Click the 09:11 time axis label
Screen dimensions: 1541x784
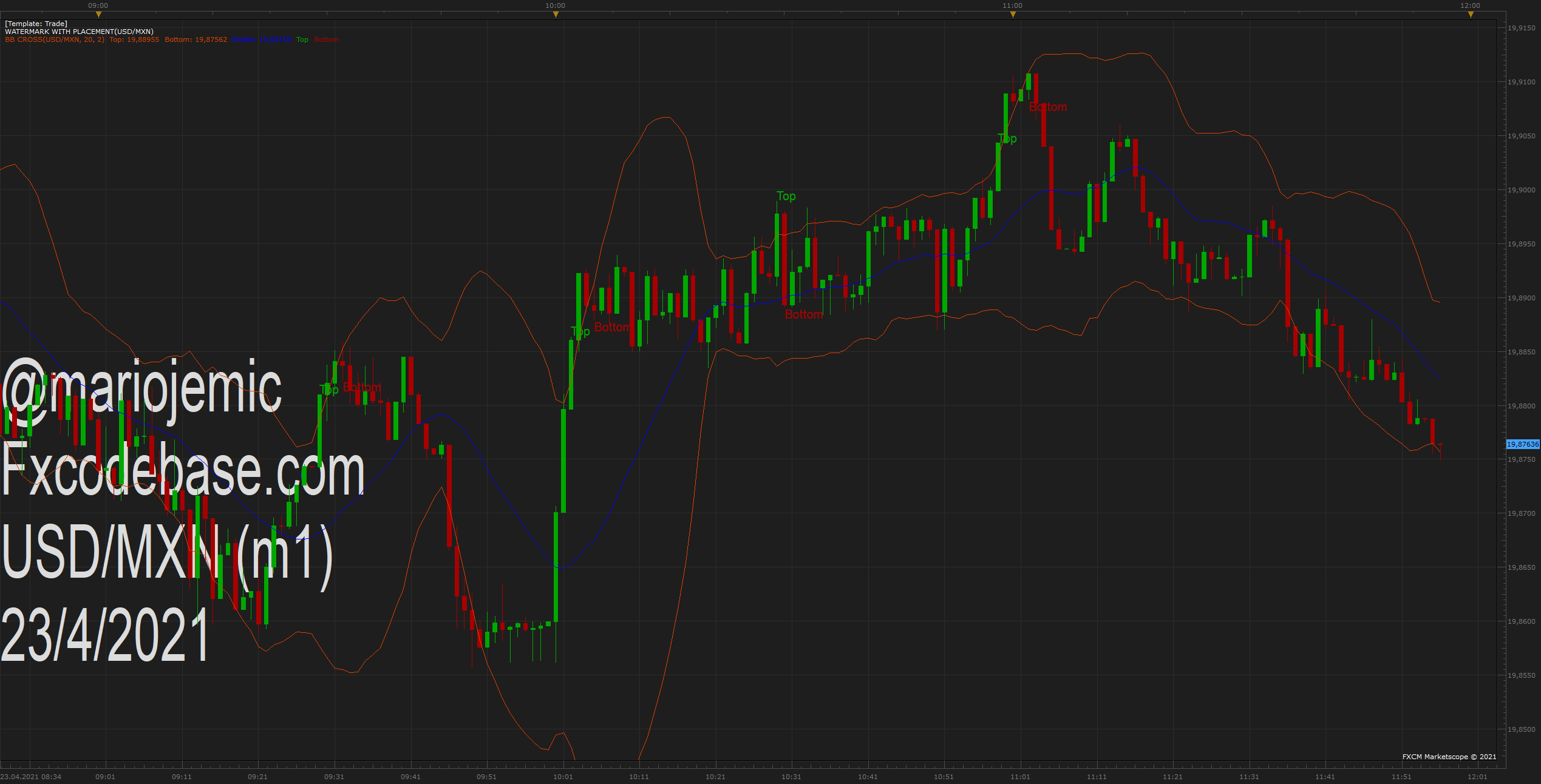tap(182, 777)
